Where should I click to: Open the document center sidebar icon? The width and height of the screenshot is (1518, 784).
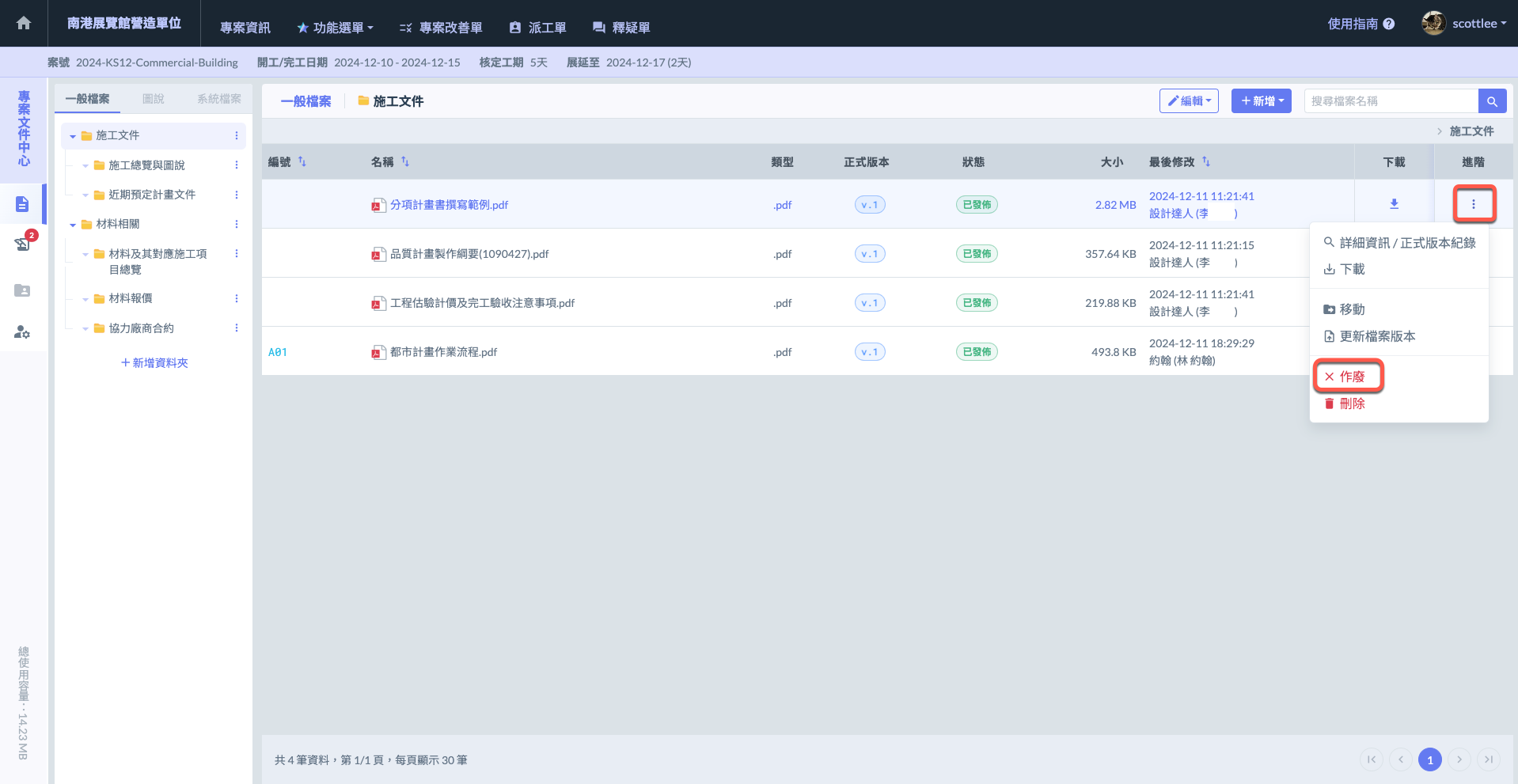(22, 204)
